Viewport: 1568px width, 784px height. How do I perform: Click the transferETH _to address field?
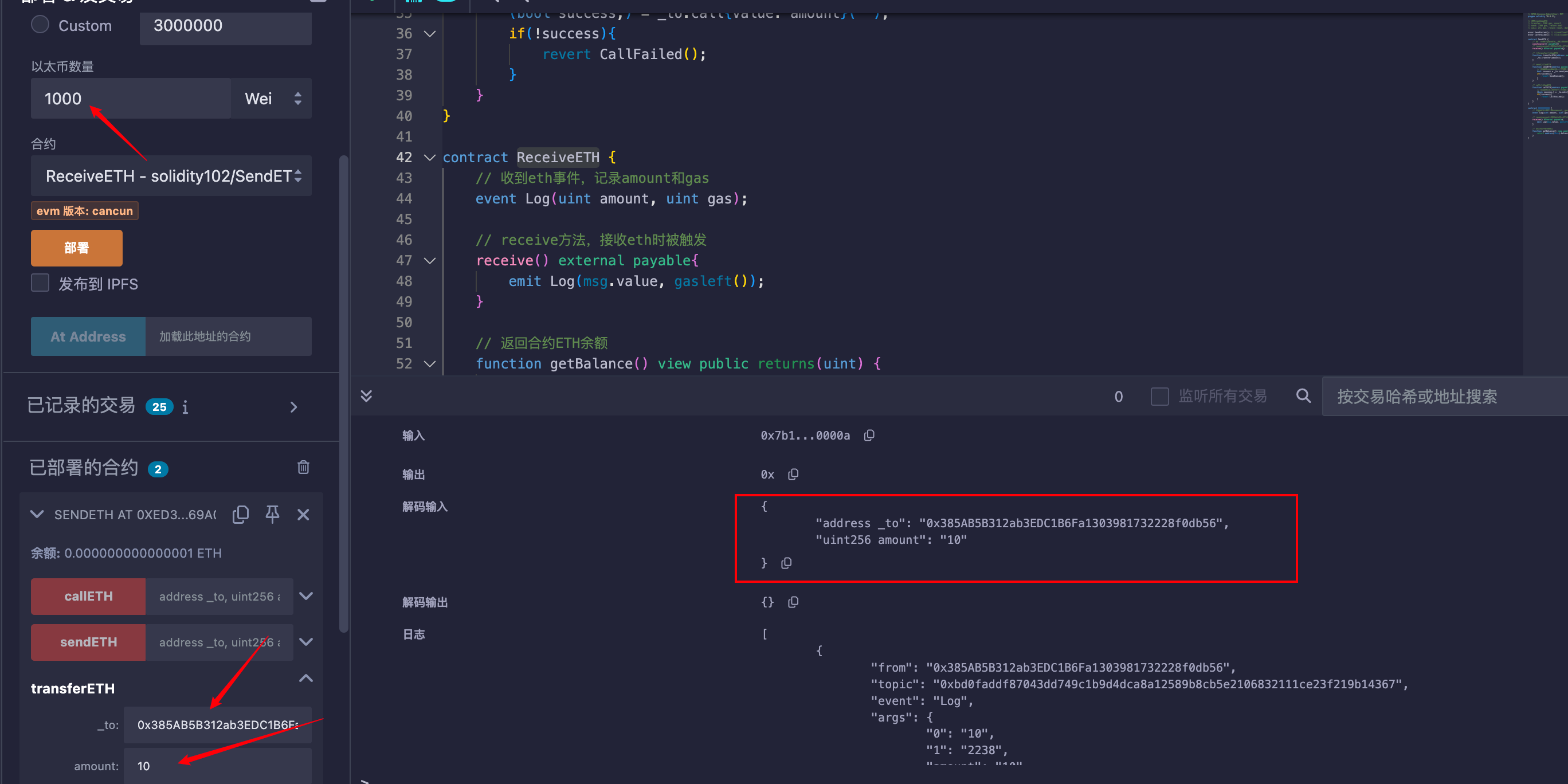217,724
